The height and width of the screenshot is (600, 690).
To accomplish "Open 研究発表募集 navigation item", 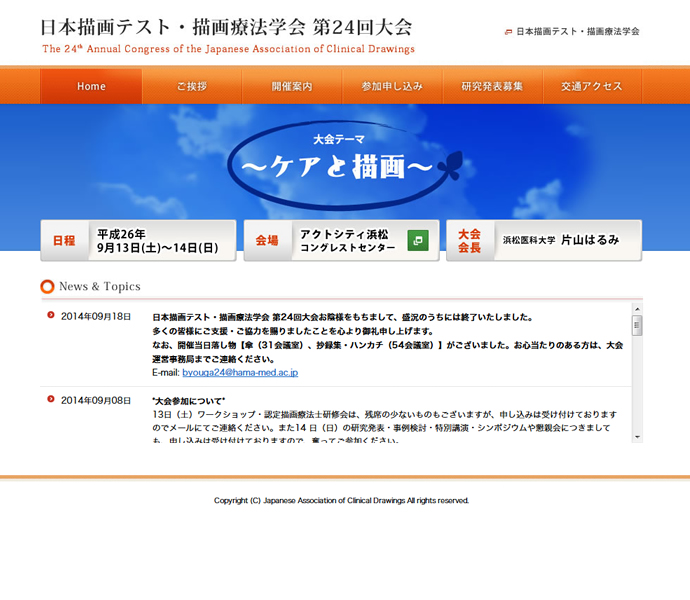I will click(x=492, y=86).
